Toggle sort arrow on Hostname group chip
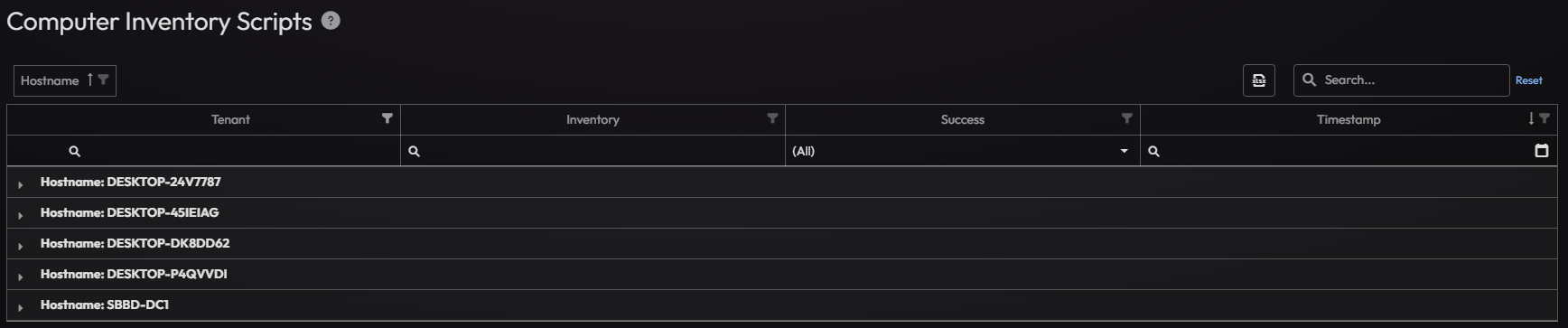 (x=89, y=80)
